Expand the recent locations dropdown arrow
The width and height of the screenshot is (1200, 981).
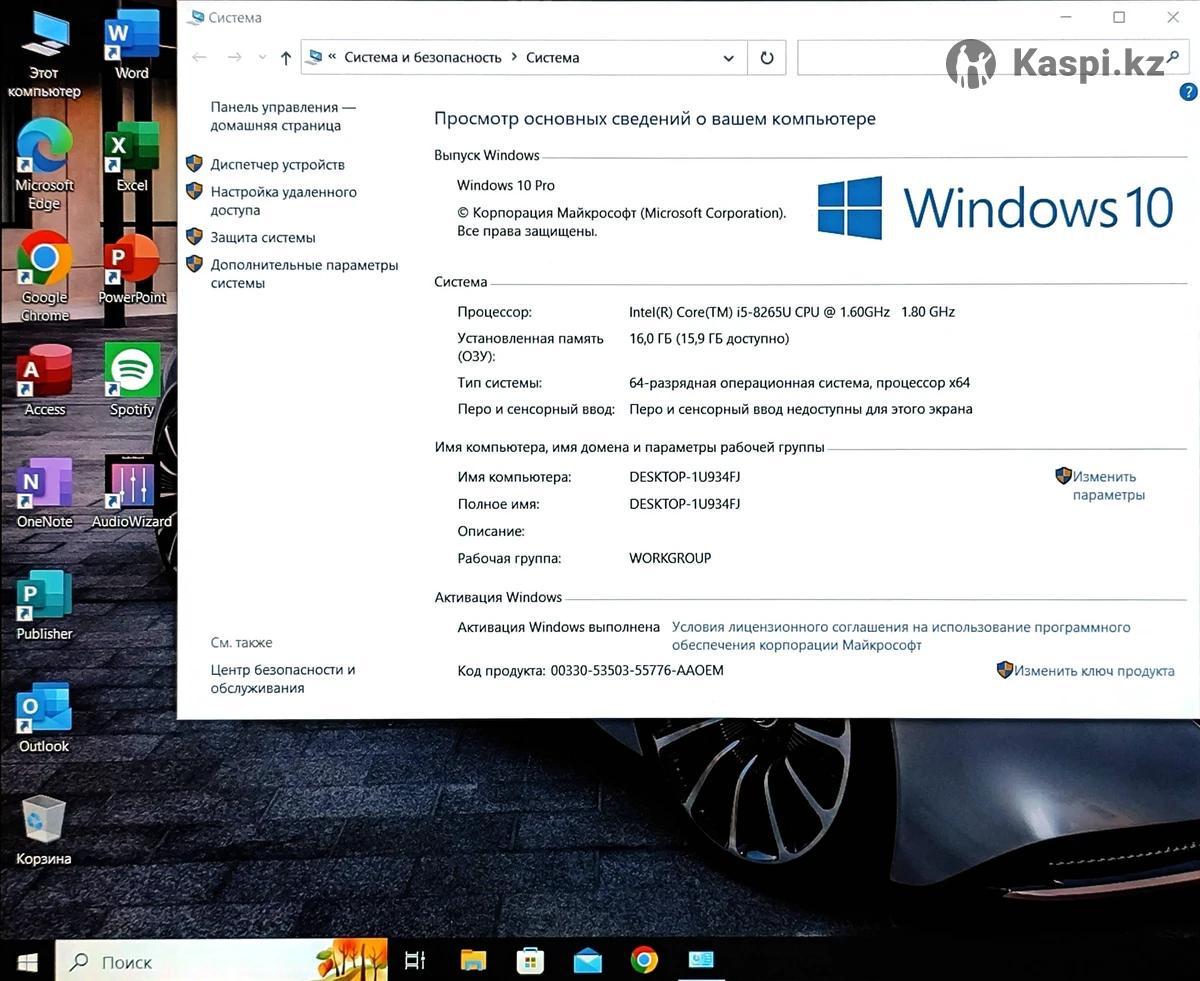[x=262, y=58]
